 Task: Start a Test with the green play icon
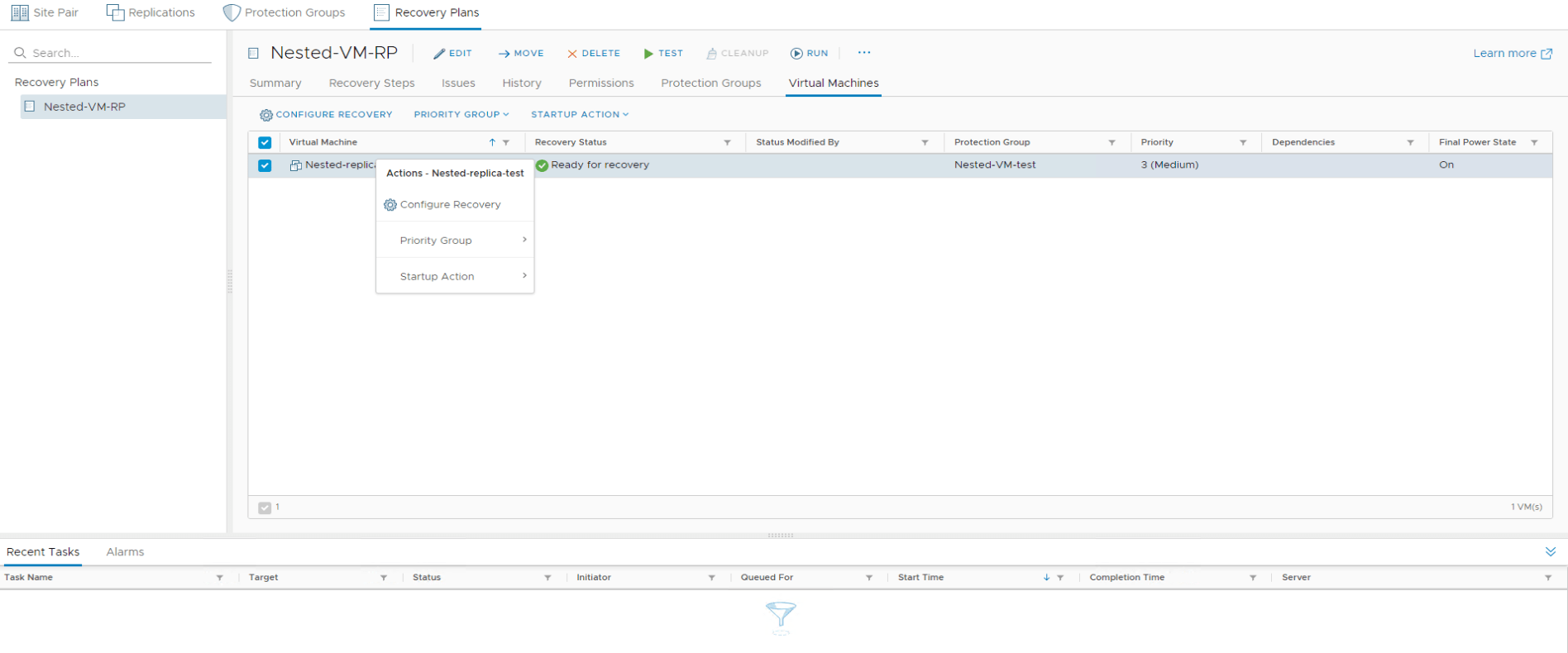[x=648, y=54]
